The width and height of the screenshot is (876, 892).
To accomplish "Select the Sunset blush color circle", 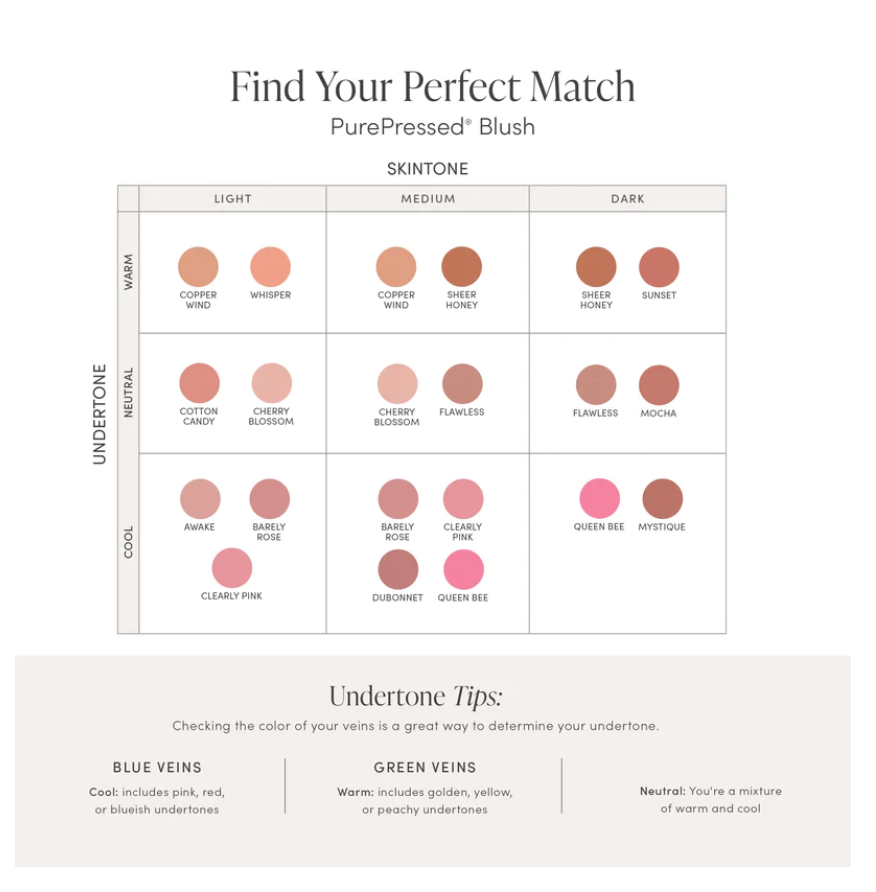I will [x=659, y=267].
